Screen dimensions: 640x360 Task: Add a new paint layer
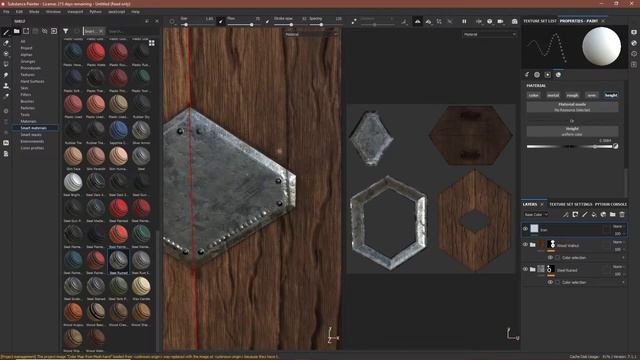pos(584,214)
